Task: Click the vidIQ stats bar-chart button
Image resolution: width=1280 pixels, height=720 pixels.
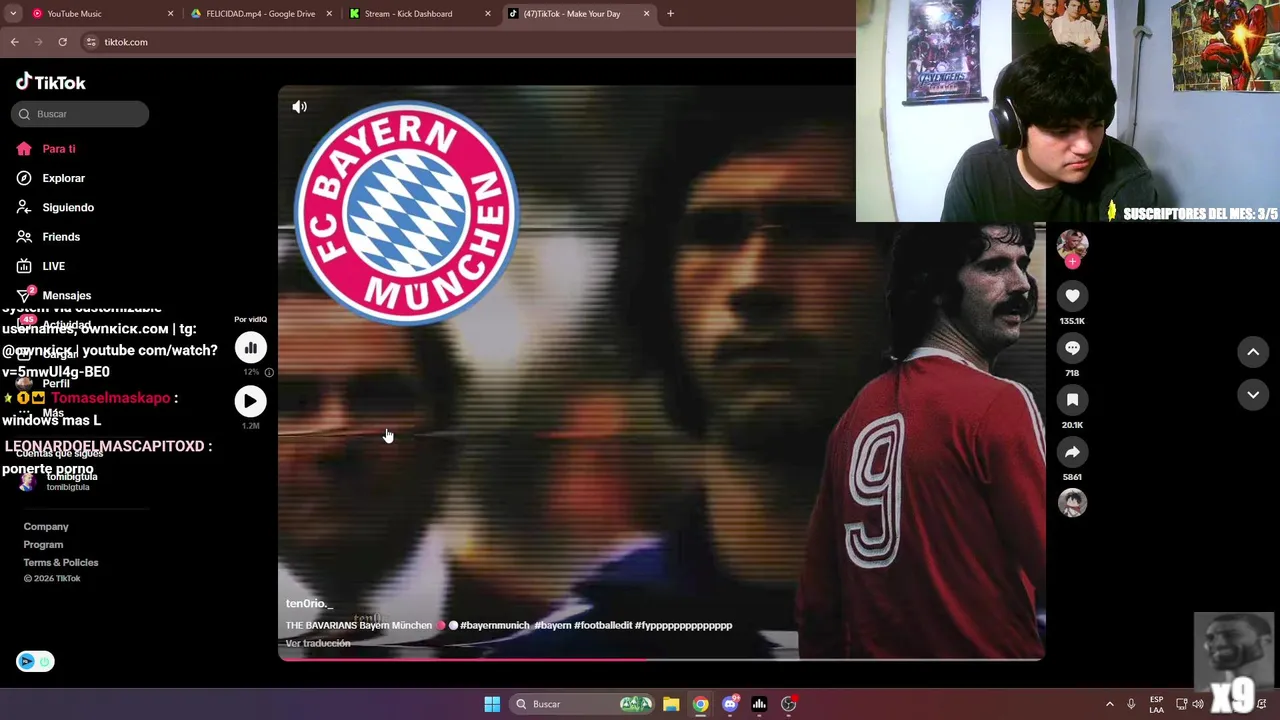Action: 250,347
